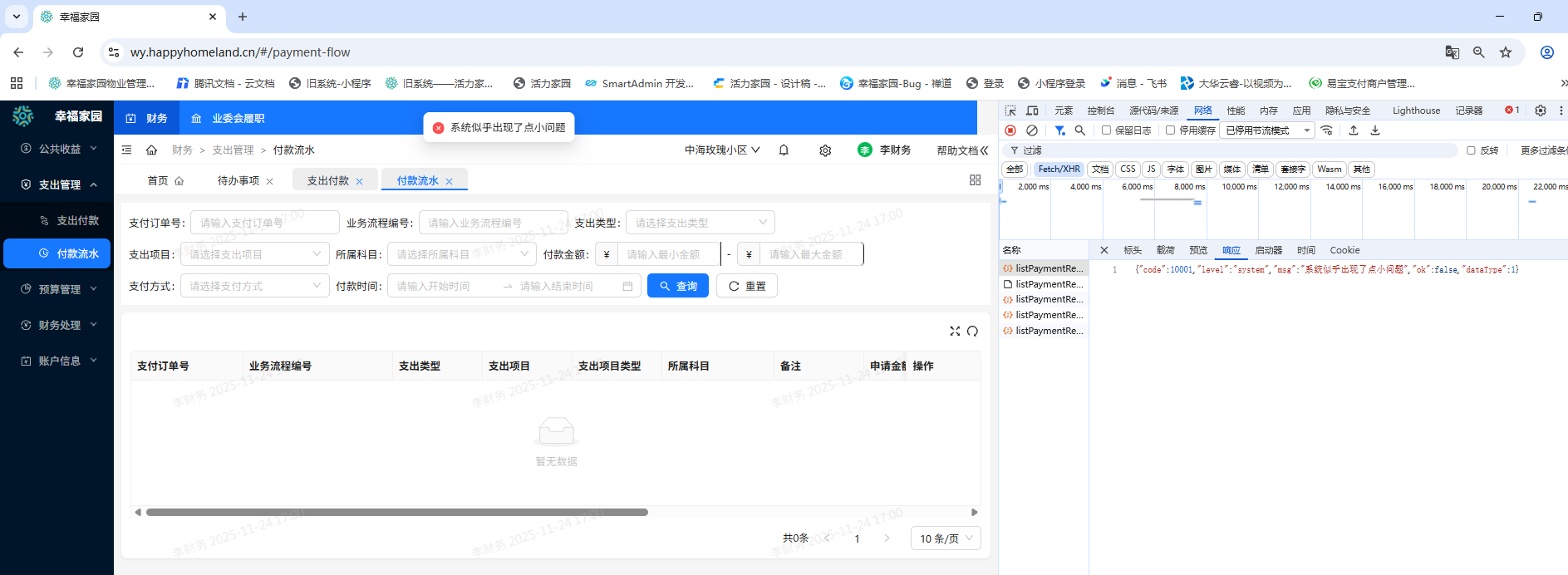Switch to the 支出付款 tab
This screenshot has width=1568, height=575.
point(328,180)
